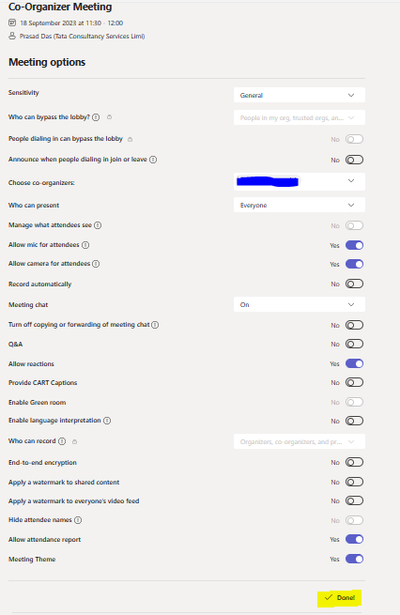Click info icon next to Announce when people dialing in
Viewport: 400px width, 615px height.
tap(153, 160)
